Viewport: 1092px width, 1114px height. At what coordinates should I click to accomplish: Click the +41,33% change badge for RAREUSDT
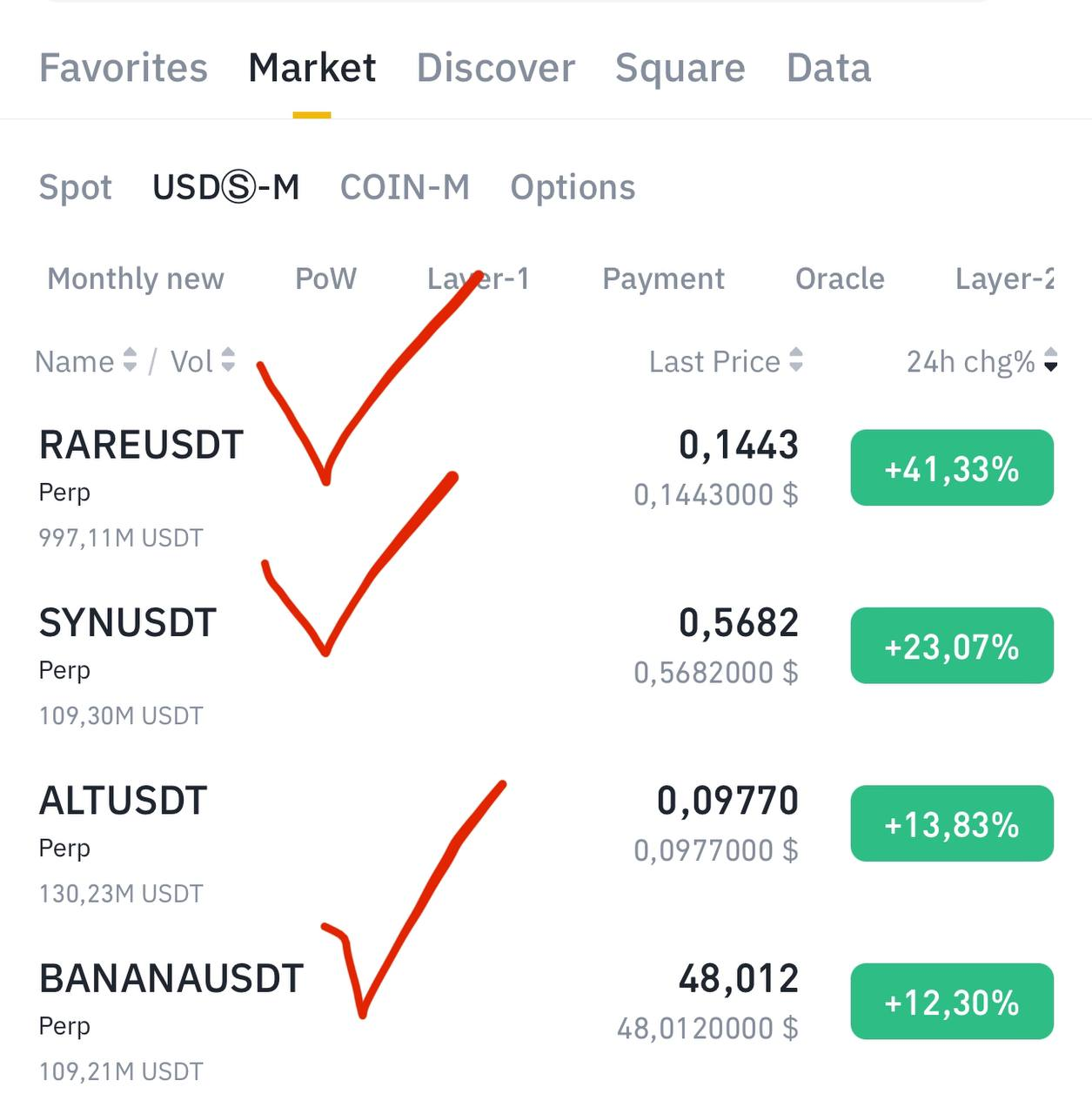952,468
